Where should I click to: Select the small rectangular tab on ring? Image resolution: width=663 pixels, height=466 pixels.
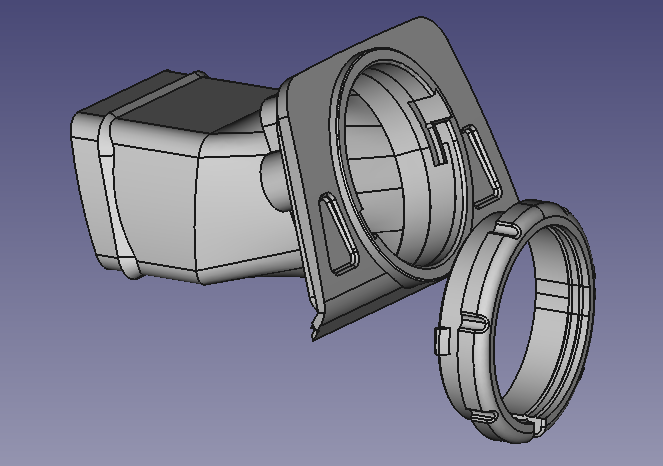pyautogui.click(x=443, y=340)
